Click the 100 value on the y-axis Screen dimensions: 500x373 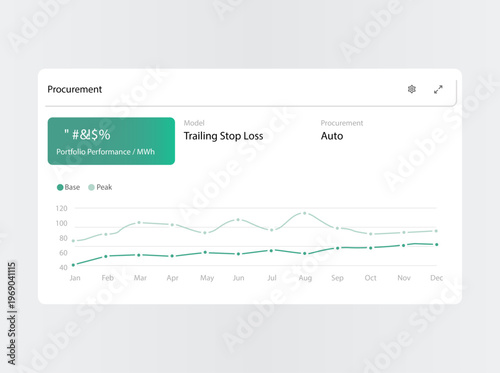point(61,223)
